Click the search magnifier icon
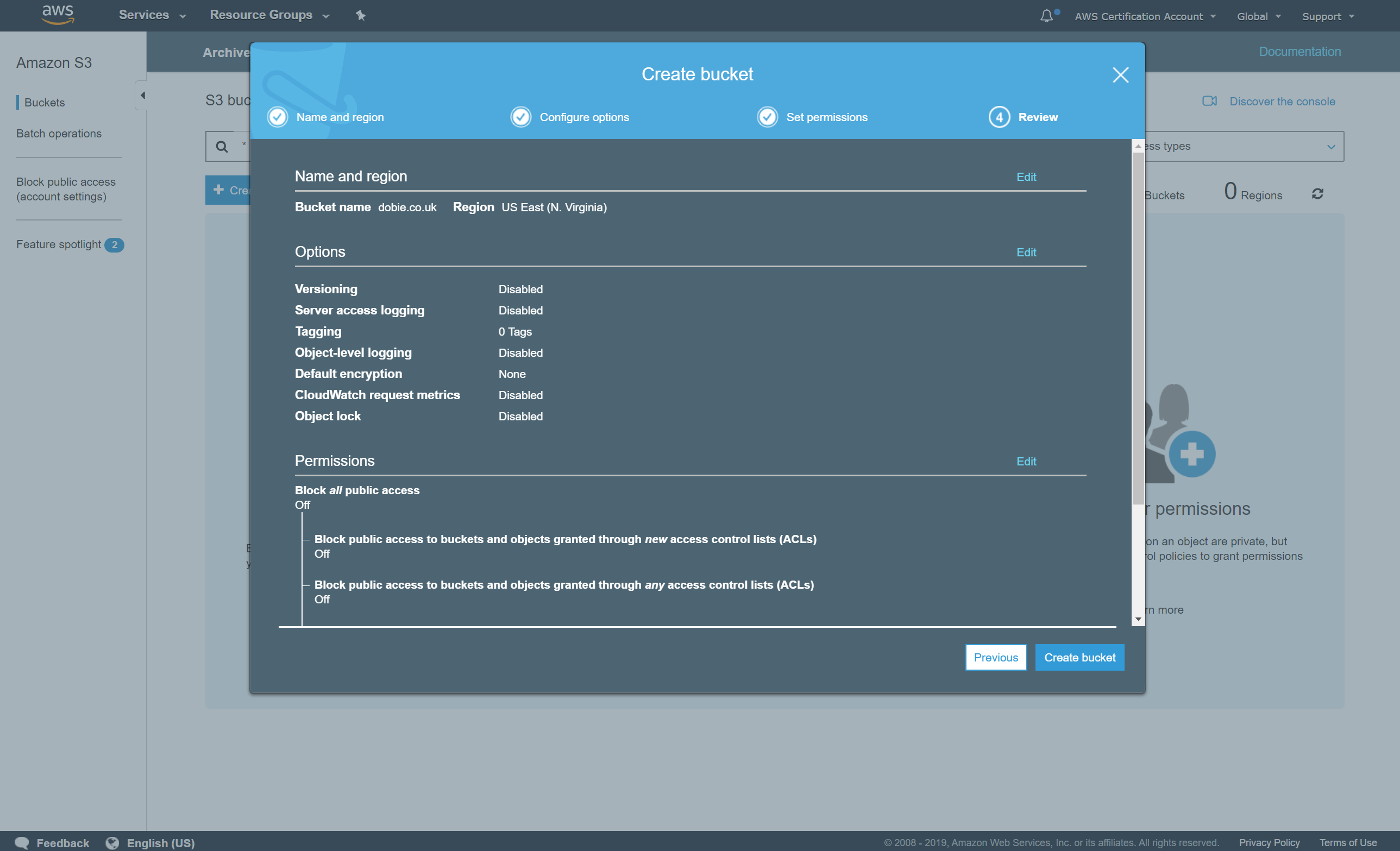1400x851 pixels. tap(222, 147)
